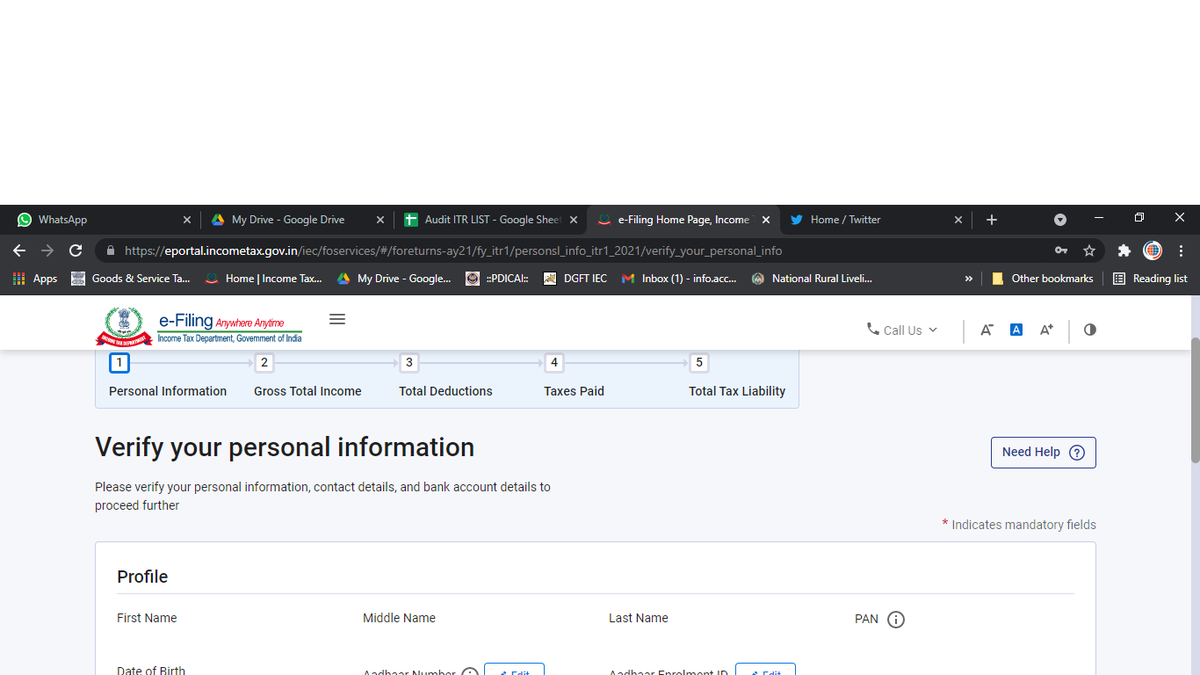The image size is (1200, 675).
Task: Open the DGFT IEC bookmark
Action: coord(575,279)
